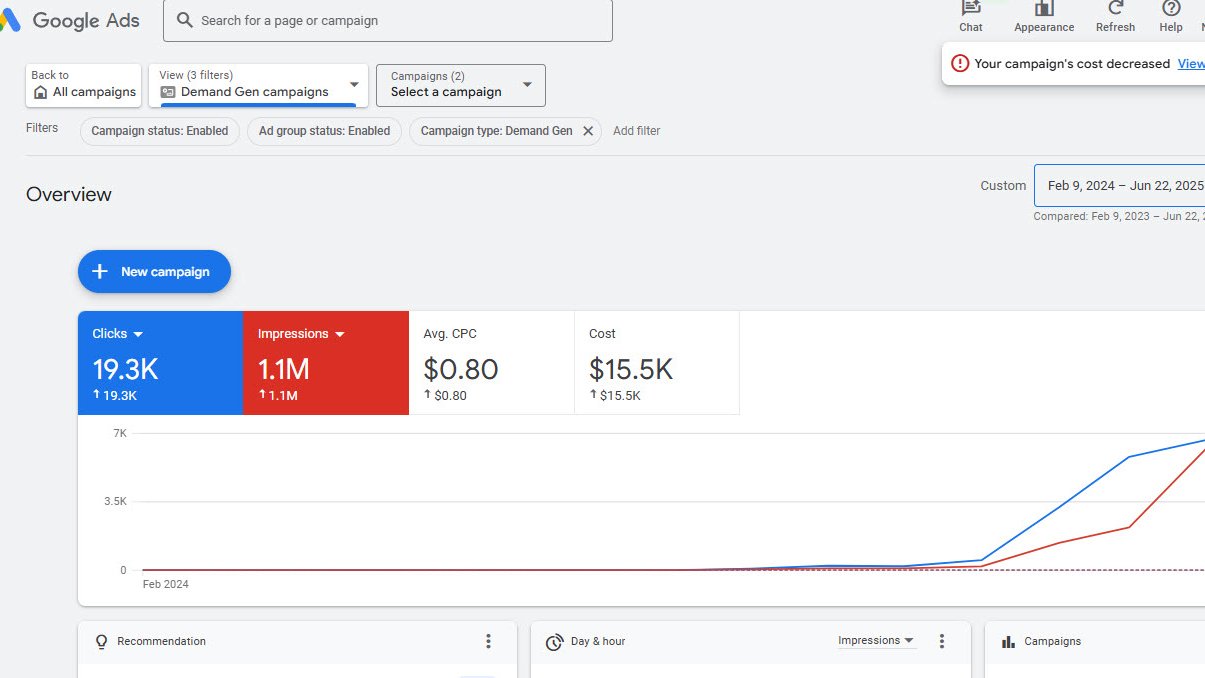This screenshot has width=1205, height=678.
Task: Click the Custom date range label
Action: coord(1003,185)
